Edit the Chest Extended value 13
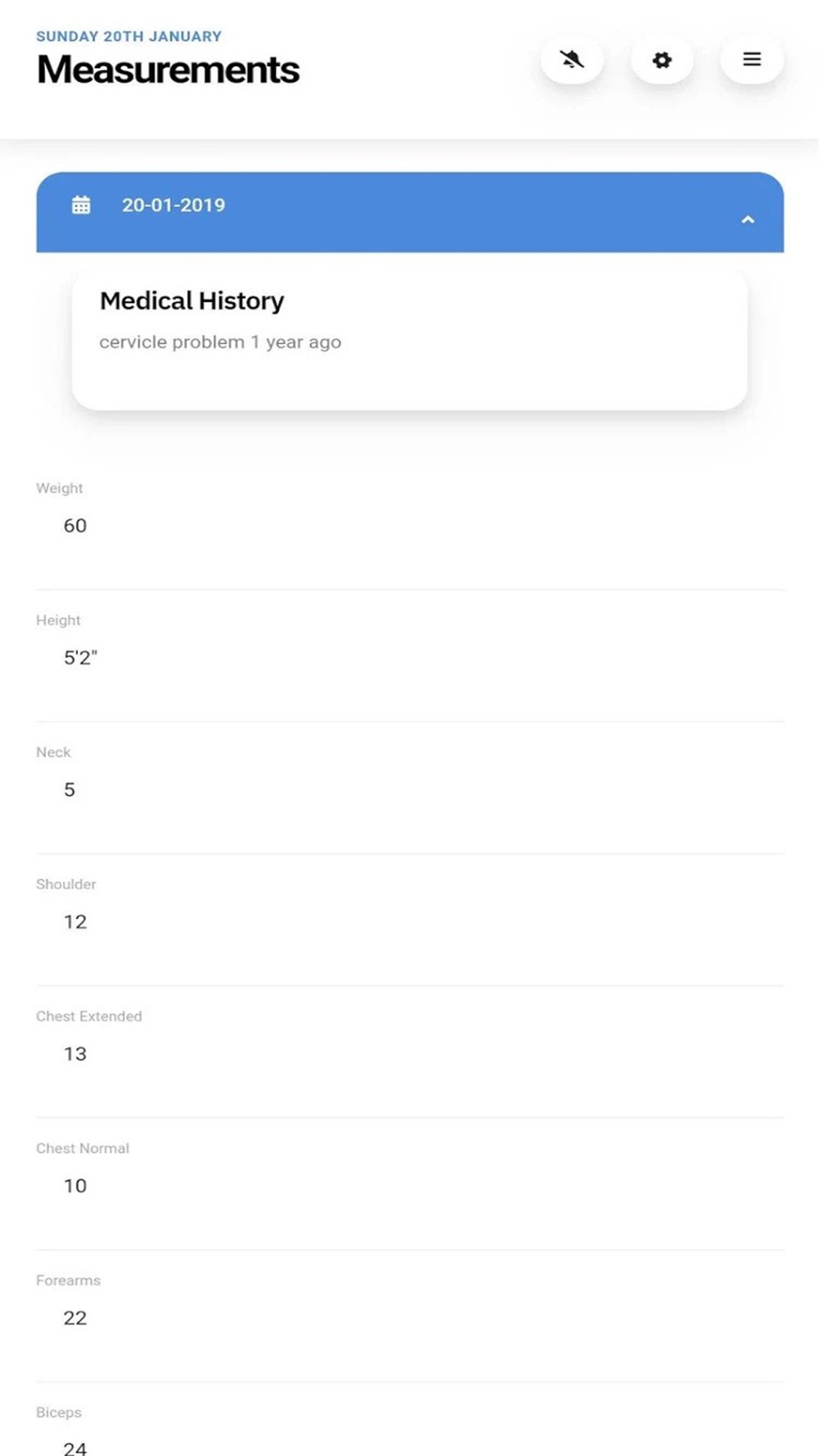 [x=75, y=1054]
